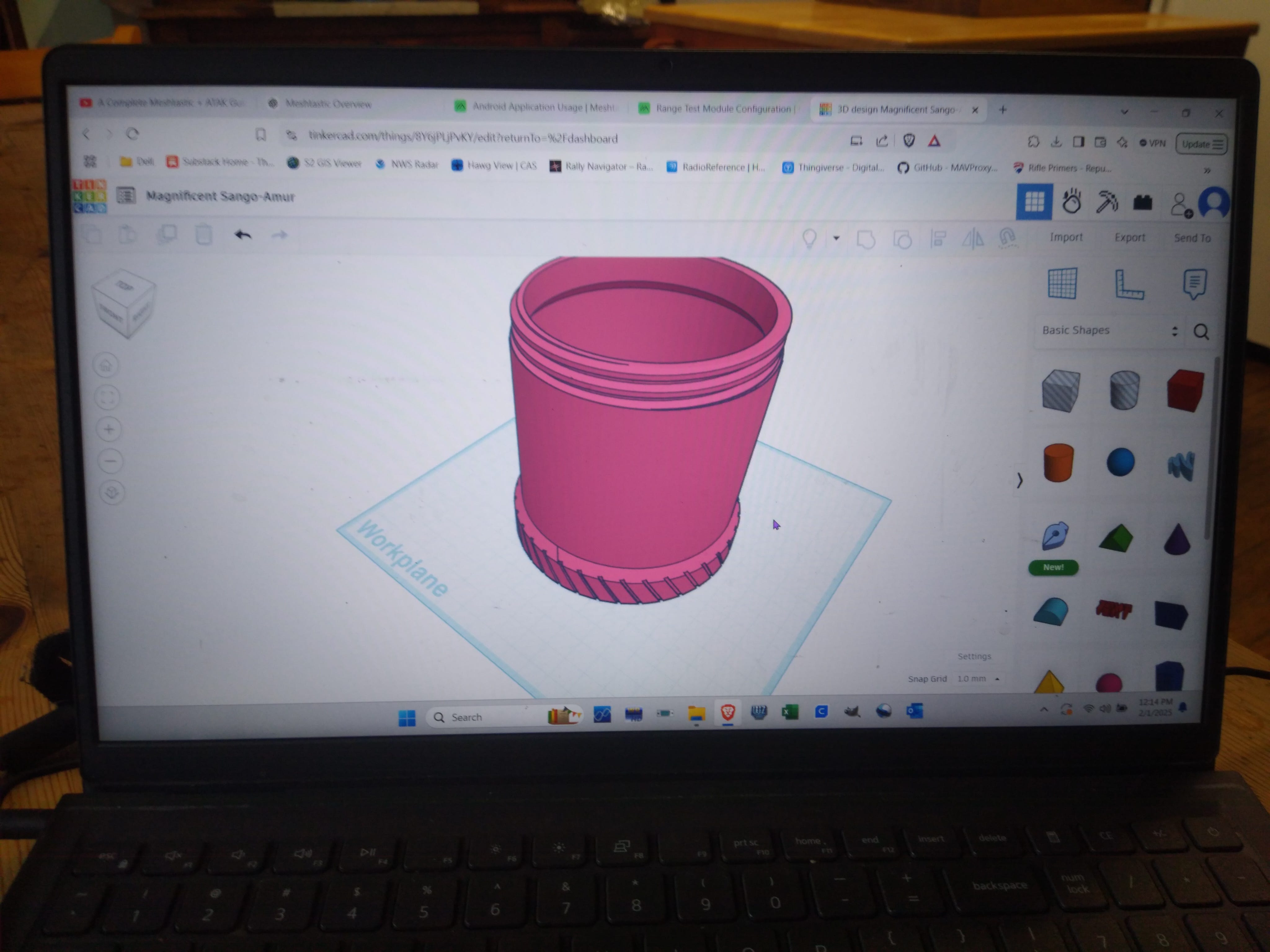Select the Notes tool icon
The height and width of the screenshot is (952, 1270).
(1195, 284)
